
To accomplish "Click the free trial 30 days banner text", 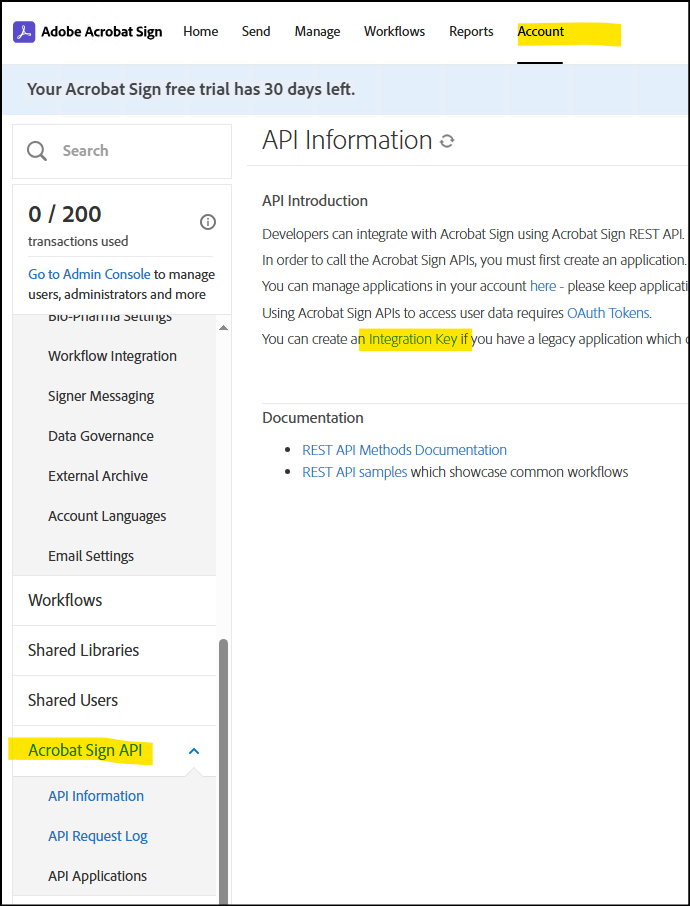I will coord(191,90).
